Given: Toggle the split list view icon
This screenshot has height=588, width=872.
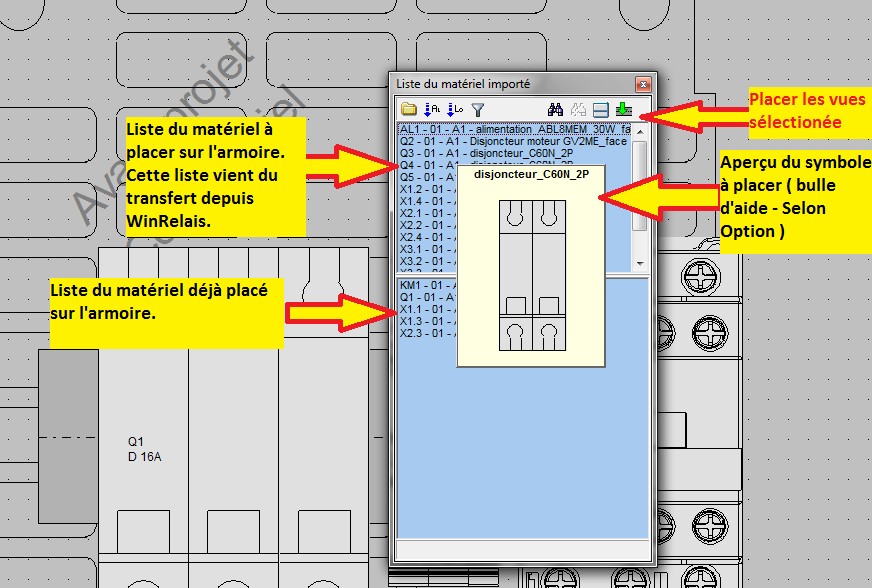Looking at the screenshot, I should [600, 110].
